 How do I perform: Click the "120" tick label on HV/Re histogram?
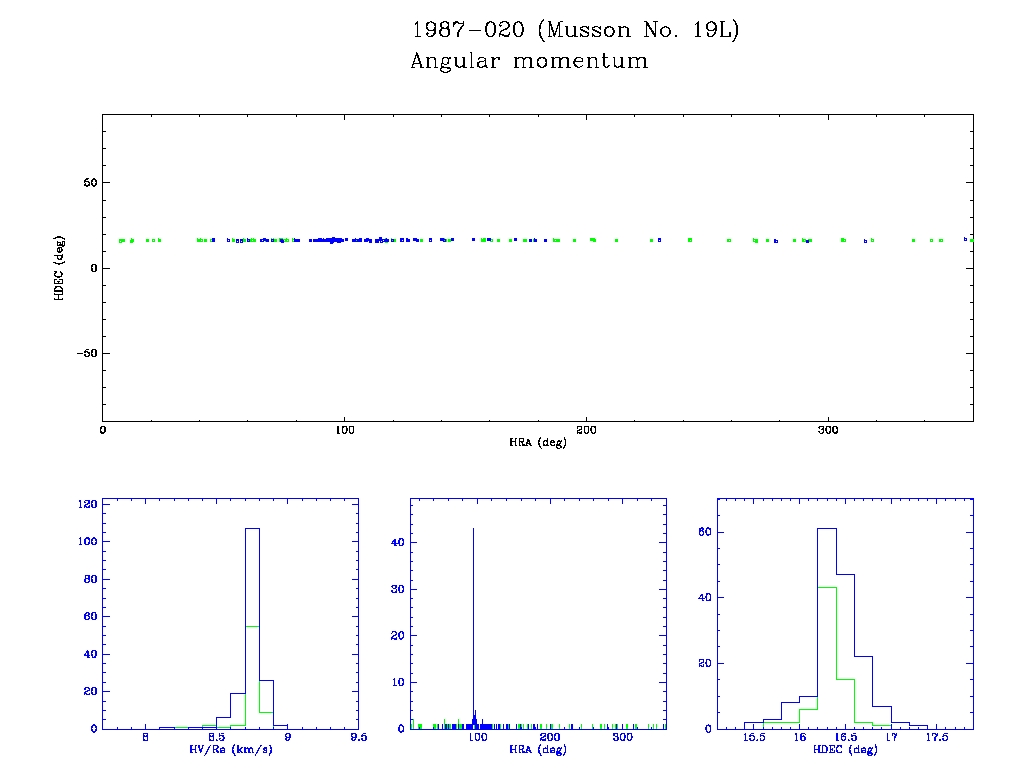(86, 504)
